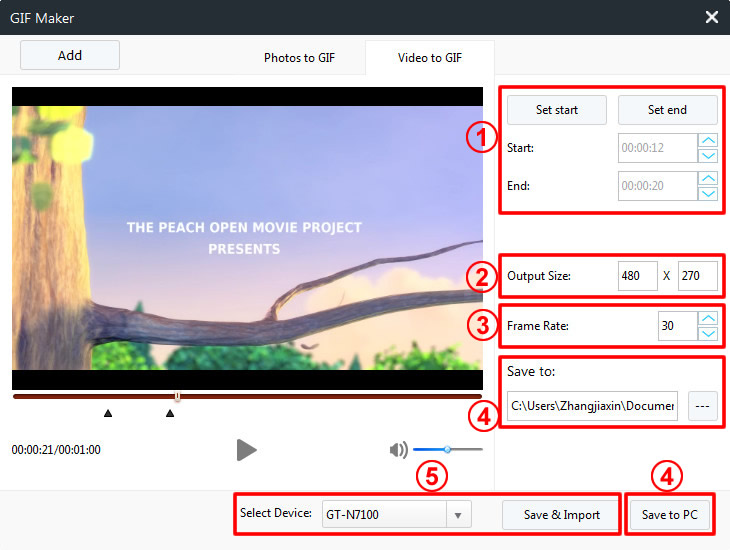Click the video seek bar handle
The height and width of the screenshot is (550, 730).
pyautogui.click(x=177, y=397)
